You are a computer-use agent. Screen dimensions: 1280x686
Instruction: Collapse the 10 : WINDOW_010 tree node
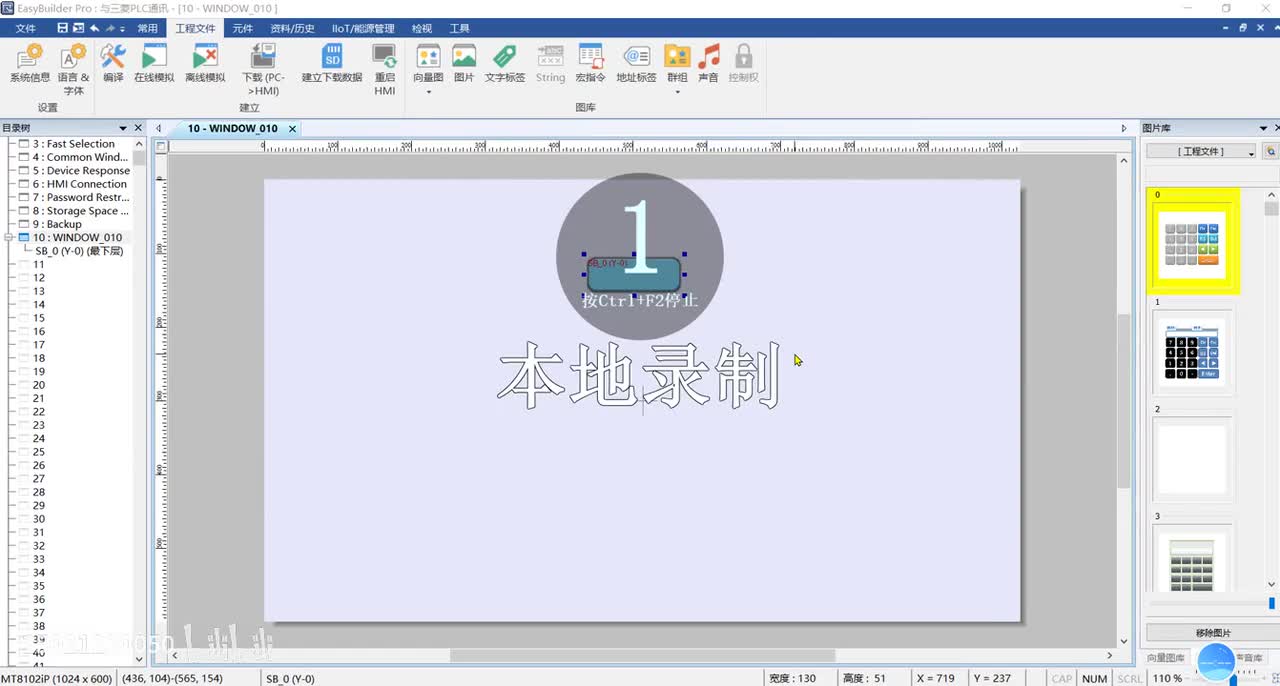(9, 238)
